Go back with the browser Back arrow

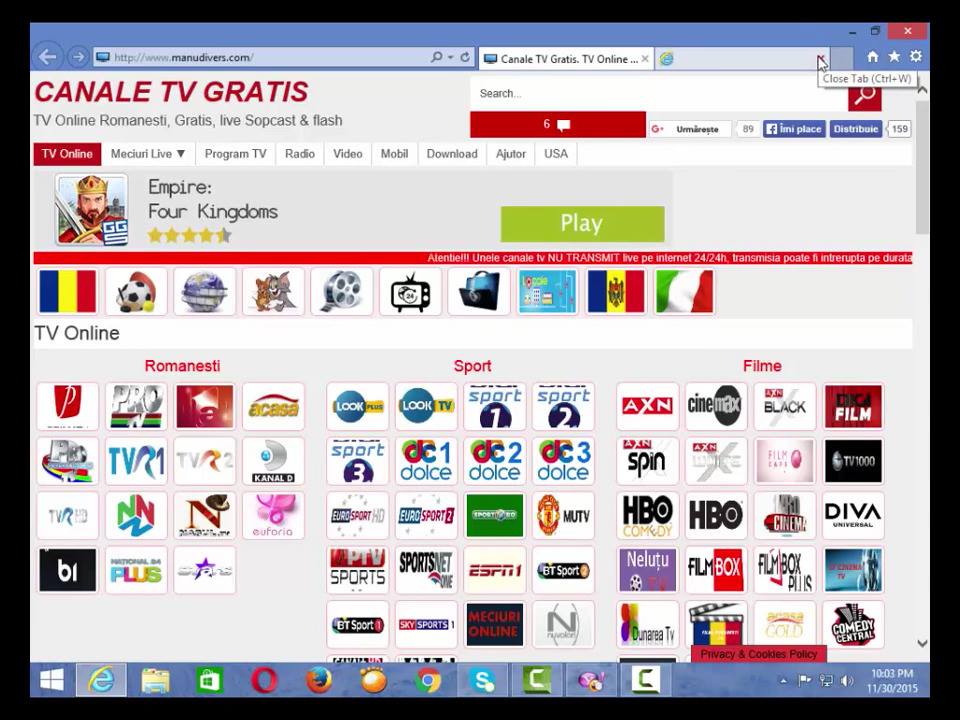[47, 57]
